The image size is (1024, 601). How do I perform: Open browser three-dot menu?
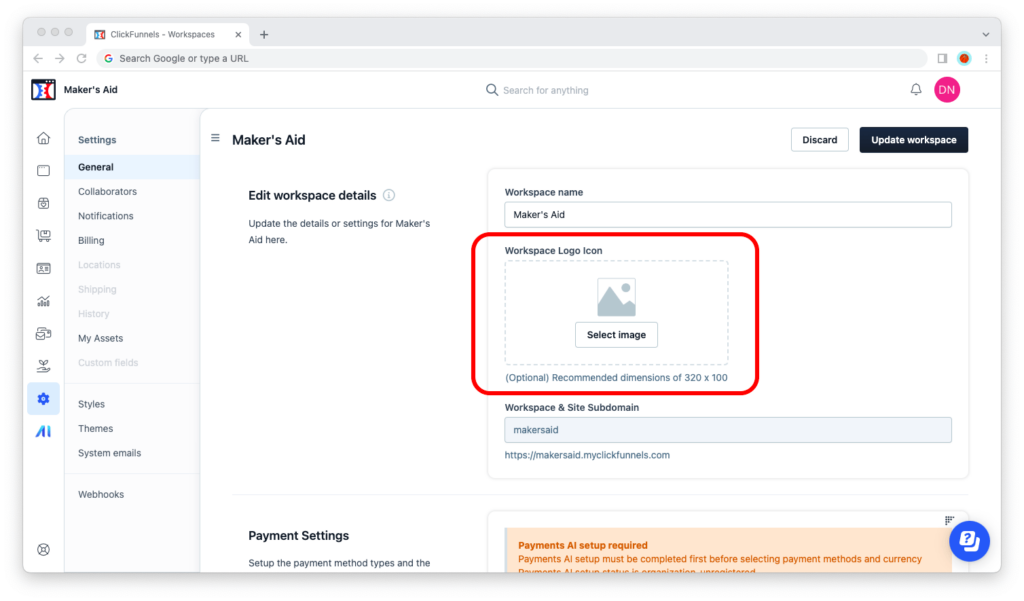point(986,58)
